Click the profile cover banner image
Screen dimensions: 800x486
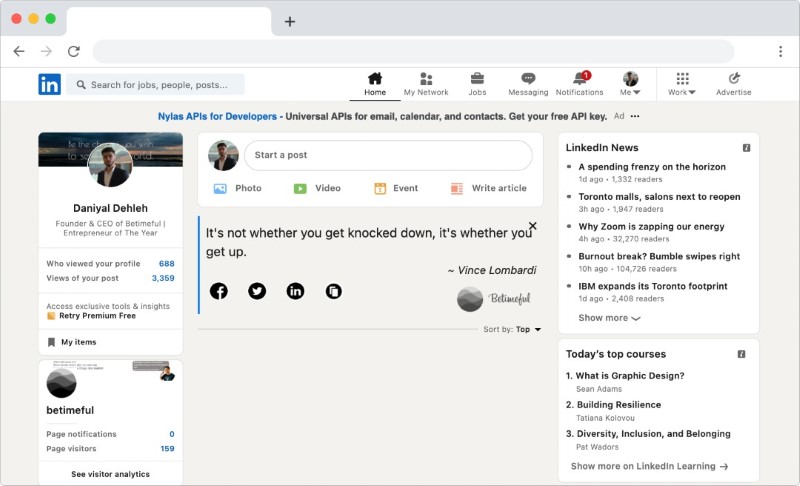pyautogui.click(x=111, y=149)
